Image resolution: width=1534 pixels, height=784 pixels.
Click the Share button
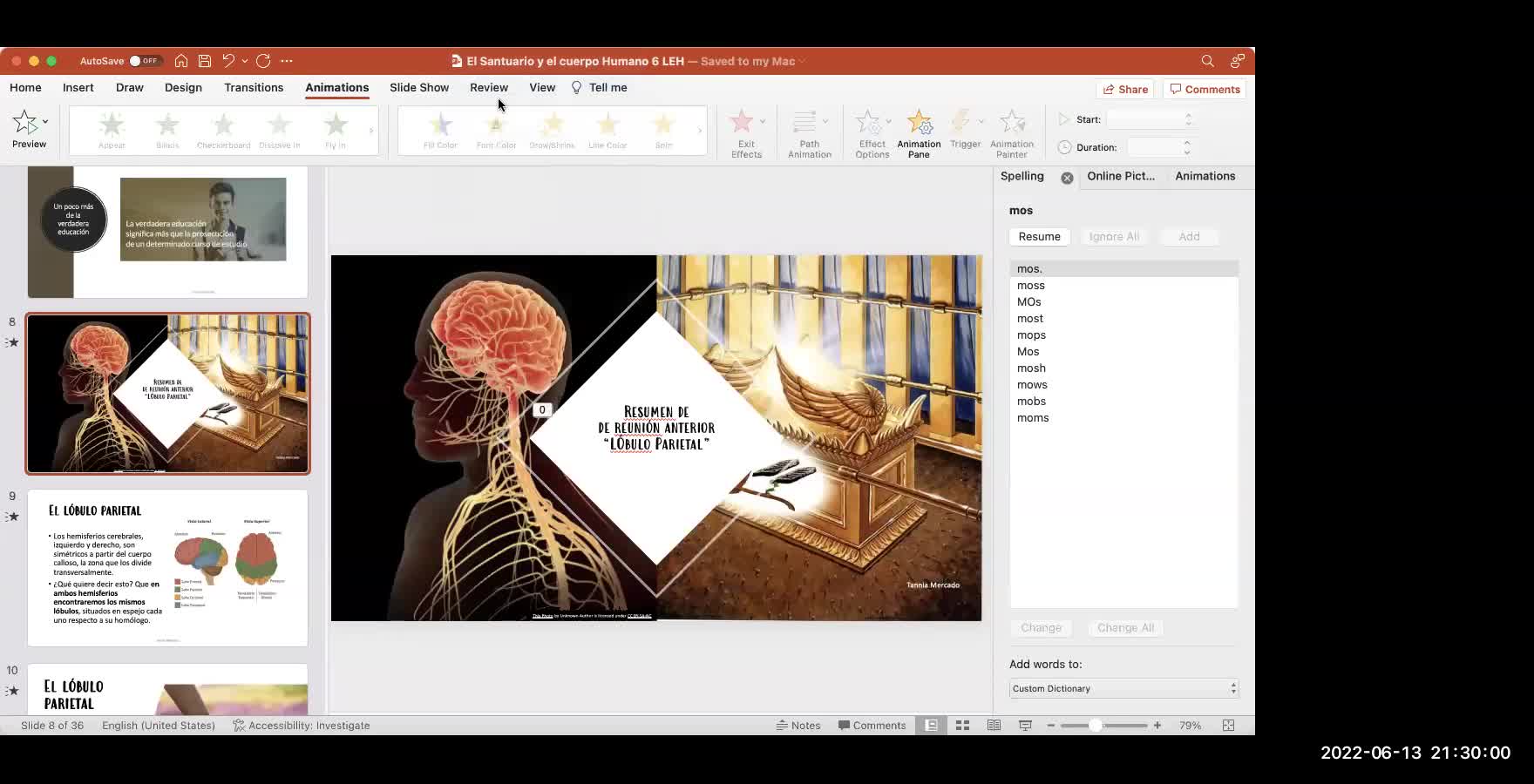pyautogui.click(x=1125, y=89)
